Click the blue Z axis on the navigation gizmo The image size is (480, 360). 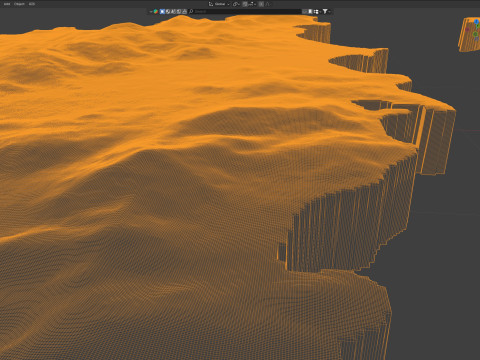coord(476,21)
